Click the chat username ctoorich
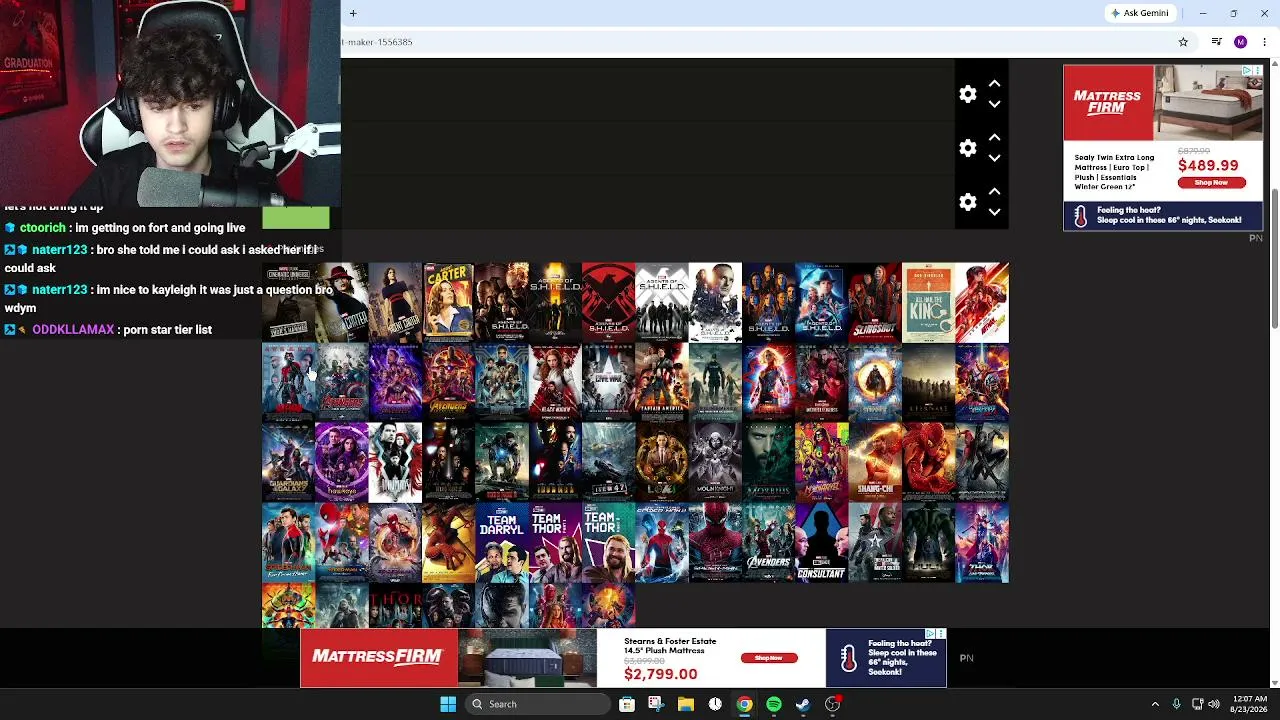1280x720 pixels. coord(42,228)
